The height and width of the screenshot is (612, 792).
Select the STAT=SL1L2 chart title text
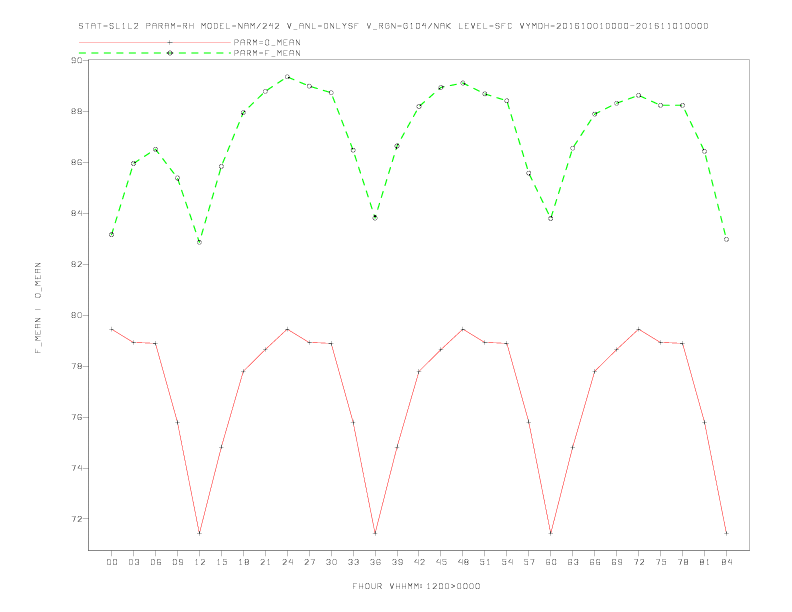[x=393, y=26]
